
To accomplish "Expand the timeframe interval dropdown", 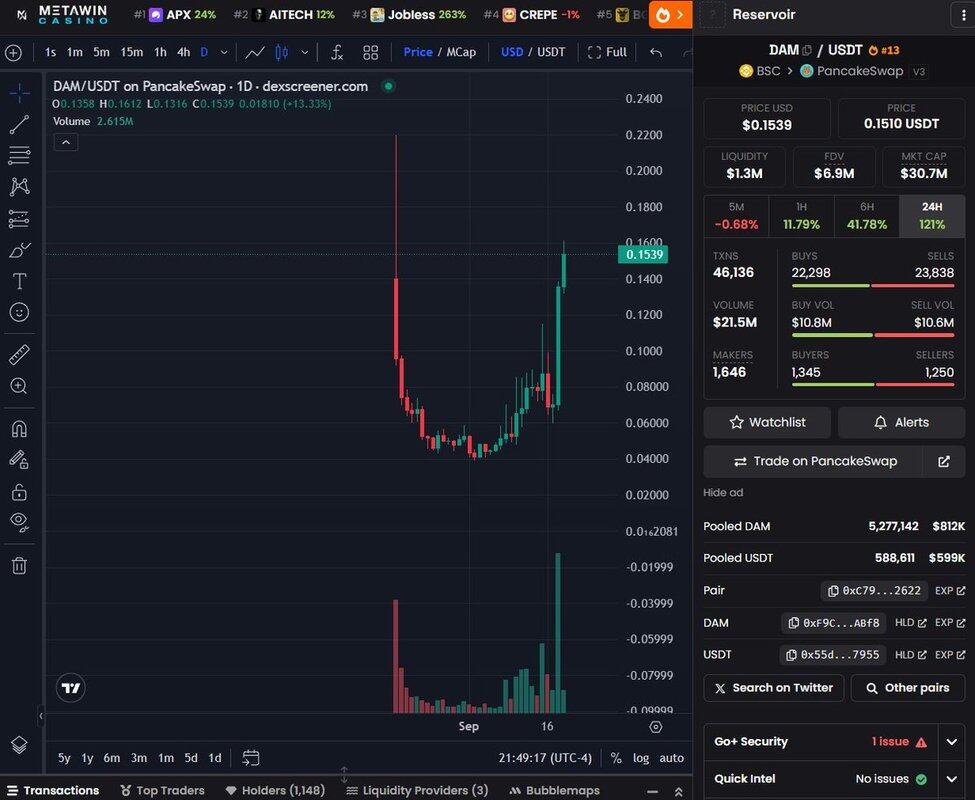I will click(224, 53).
